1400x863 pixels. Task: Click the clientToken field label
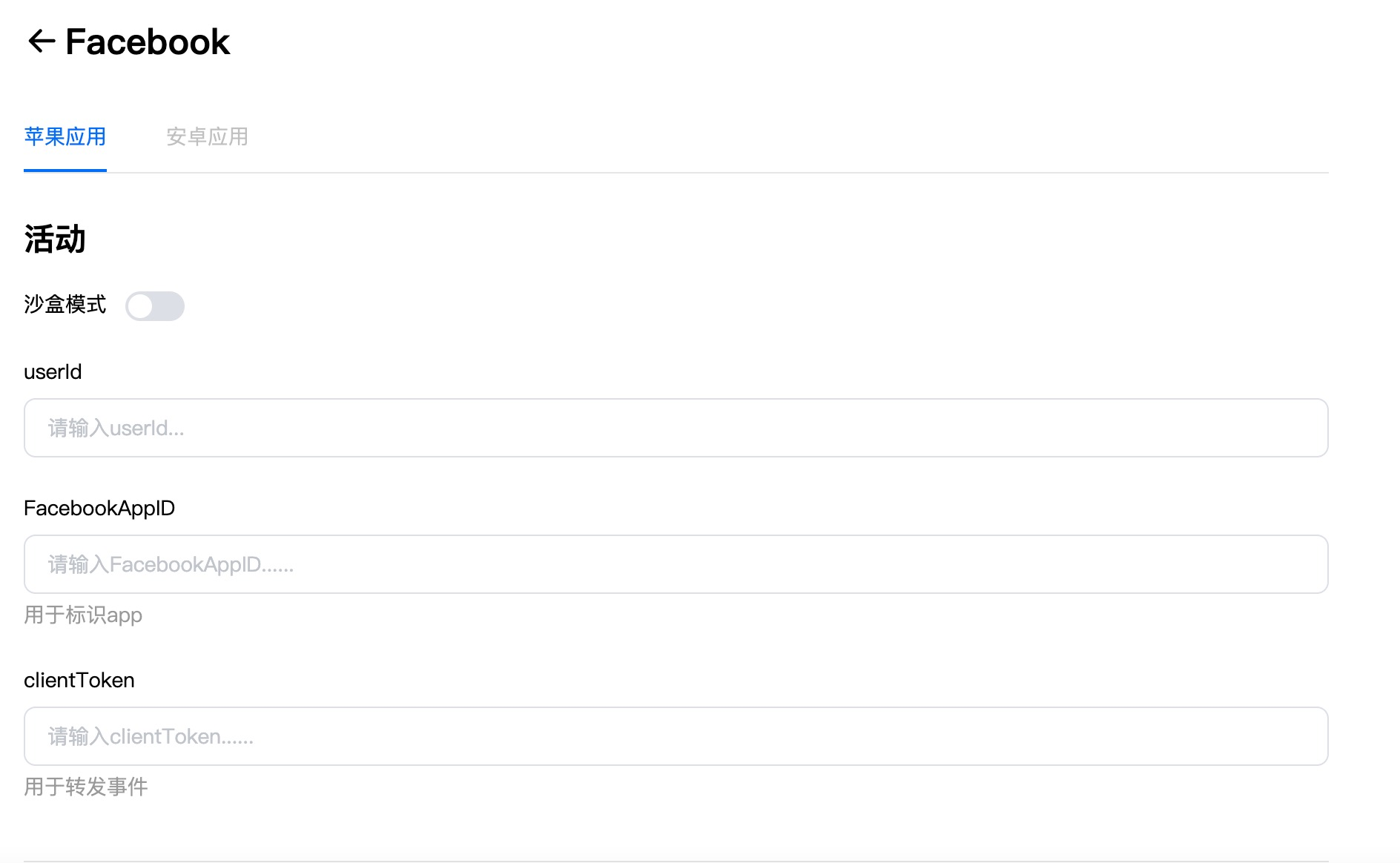click(x=79, y=680)
